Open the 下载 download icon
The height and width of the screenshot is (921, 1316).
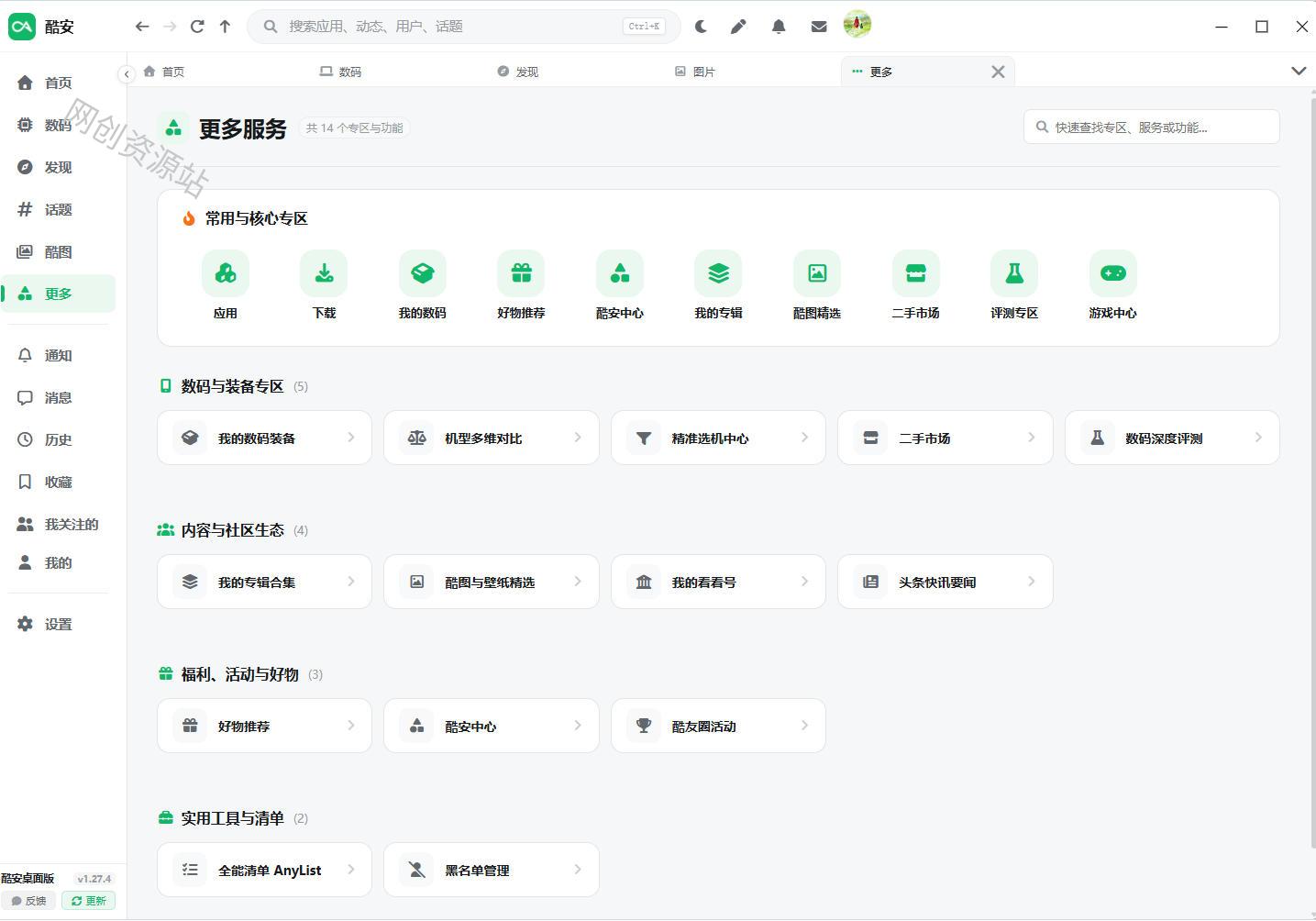click(x=324, y=273)
